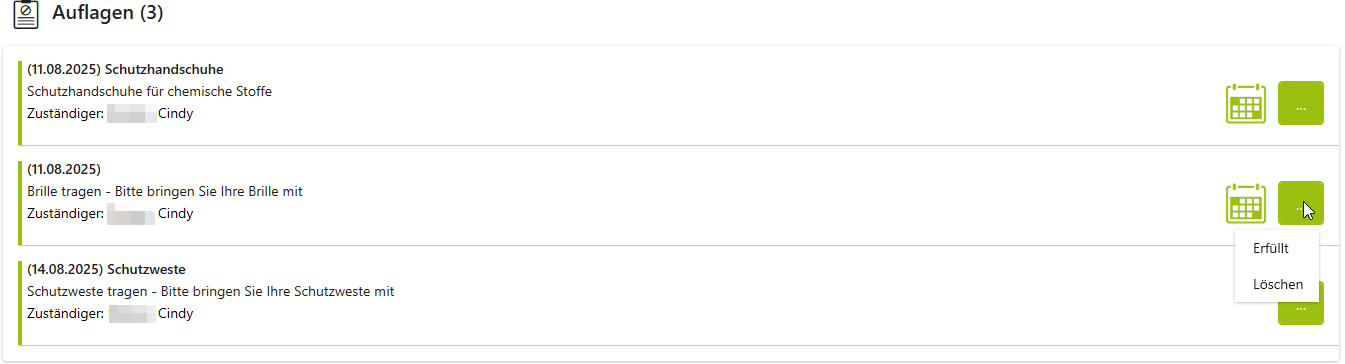Viewport: 1345px width, 364px height.
Task: Open calendar icon for Schutzhandschuhe entry
Action: [x=1246, y=103]
